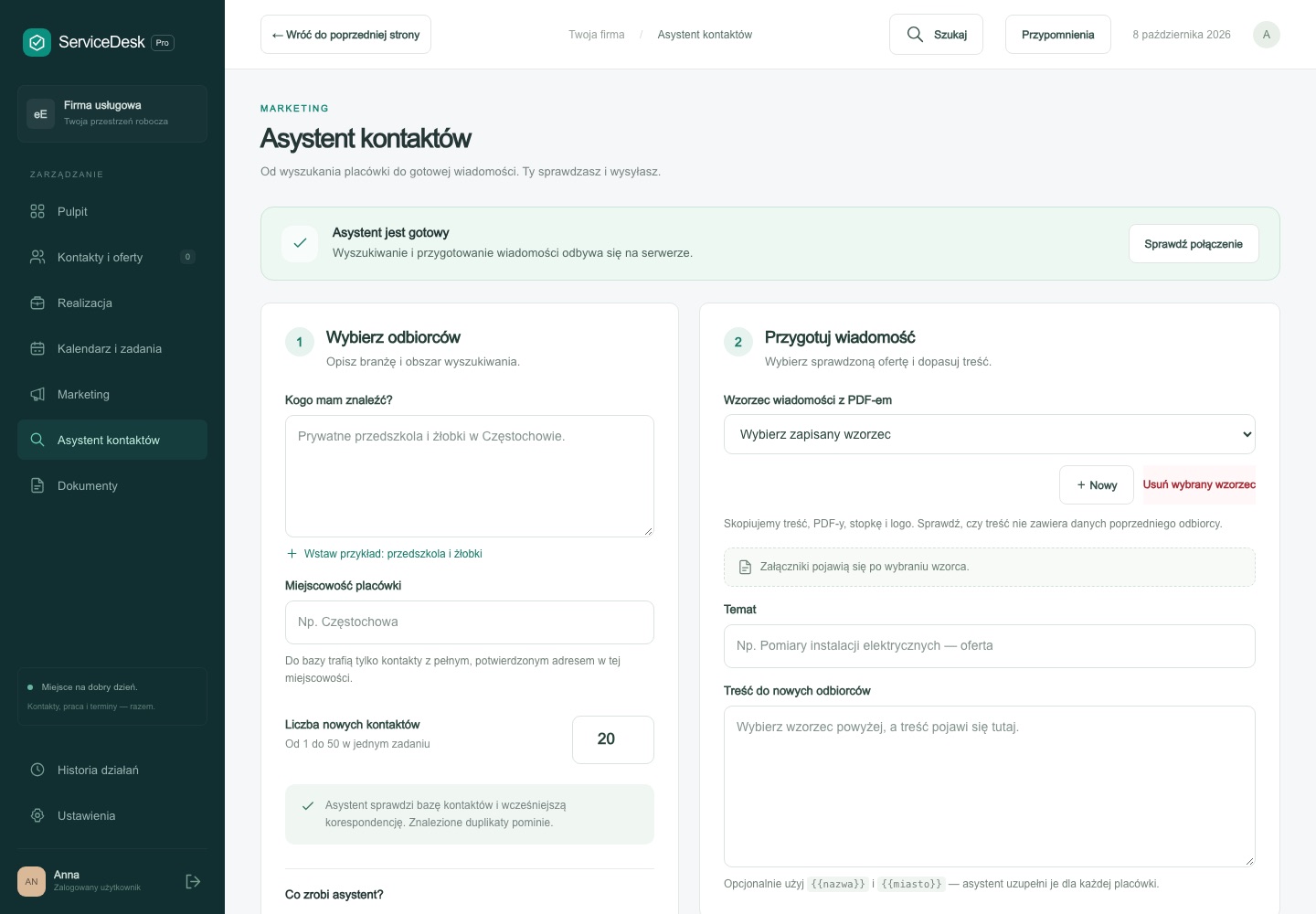Click the 'Treść do nowych odbiorców' text area
Viewport: 1316px width, 914px height.
(x=989, y=786)
